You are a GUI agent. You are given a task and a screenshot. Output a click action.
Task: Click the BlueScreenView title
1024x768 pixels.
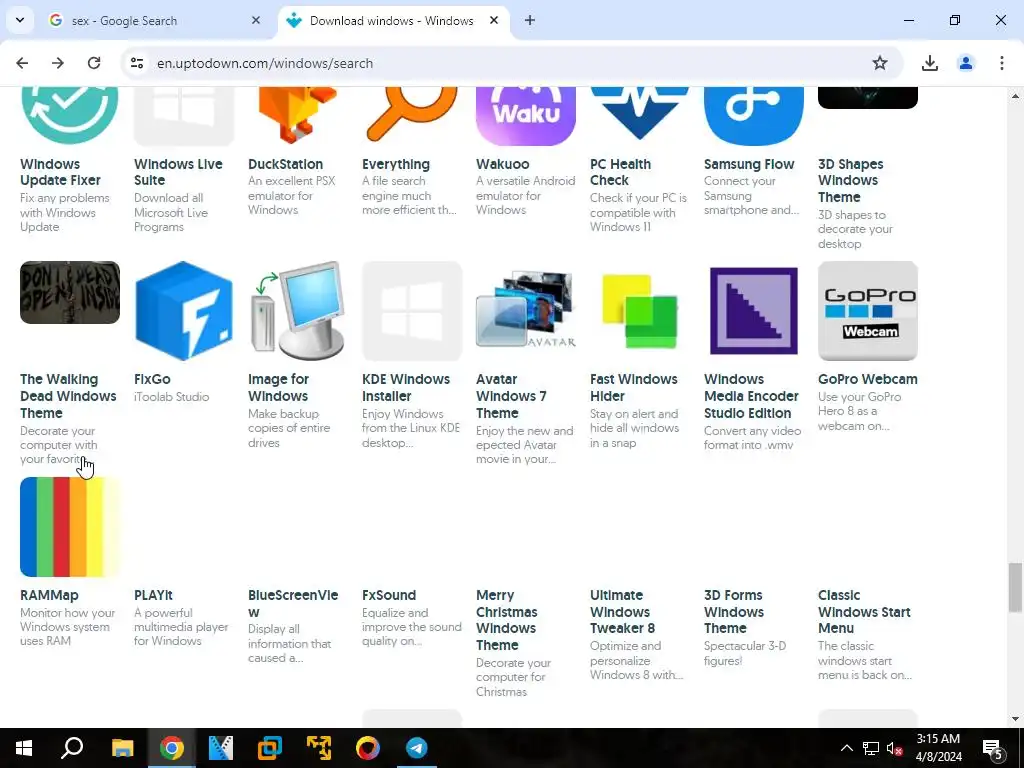[293, 603]
